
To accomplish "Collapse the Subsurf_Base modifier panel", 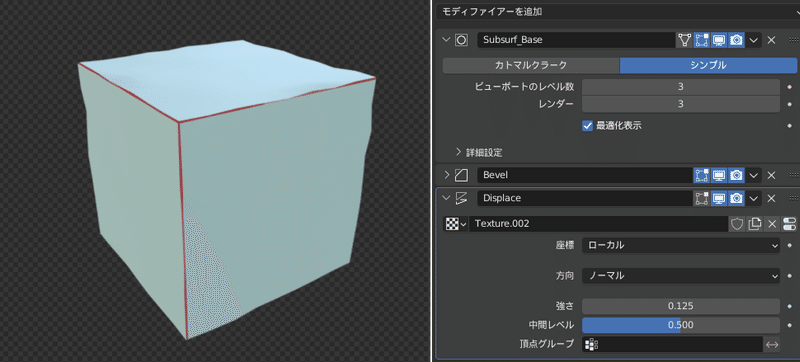I will point(446,40).
